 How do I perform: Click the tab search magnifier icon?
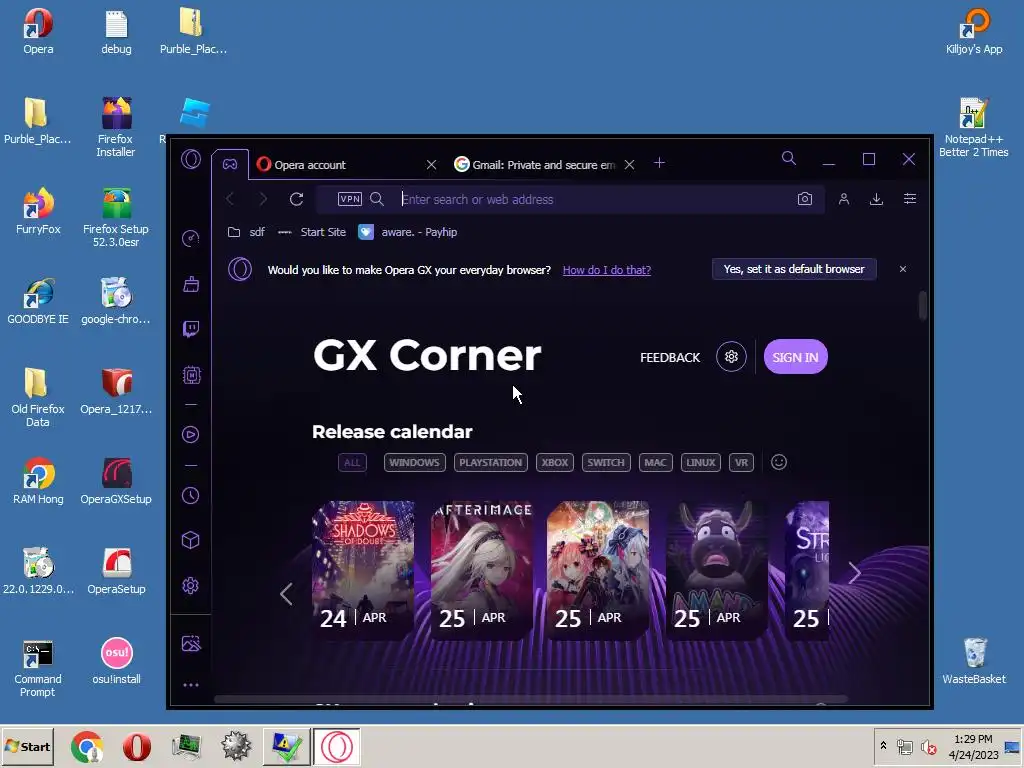789,158
